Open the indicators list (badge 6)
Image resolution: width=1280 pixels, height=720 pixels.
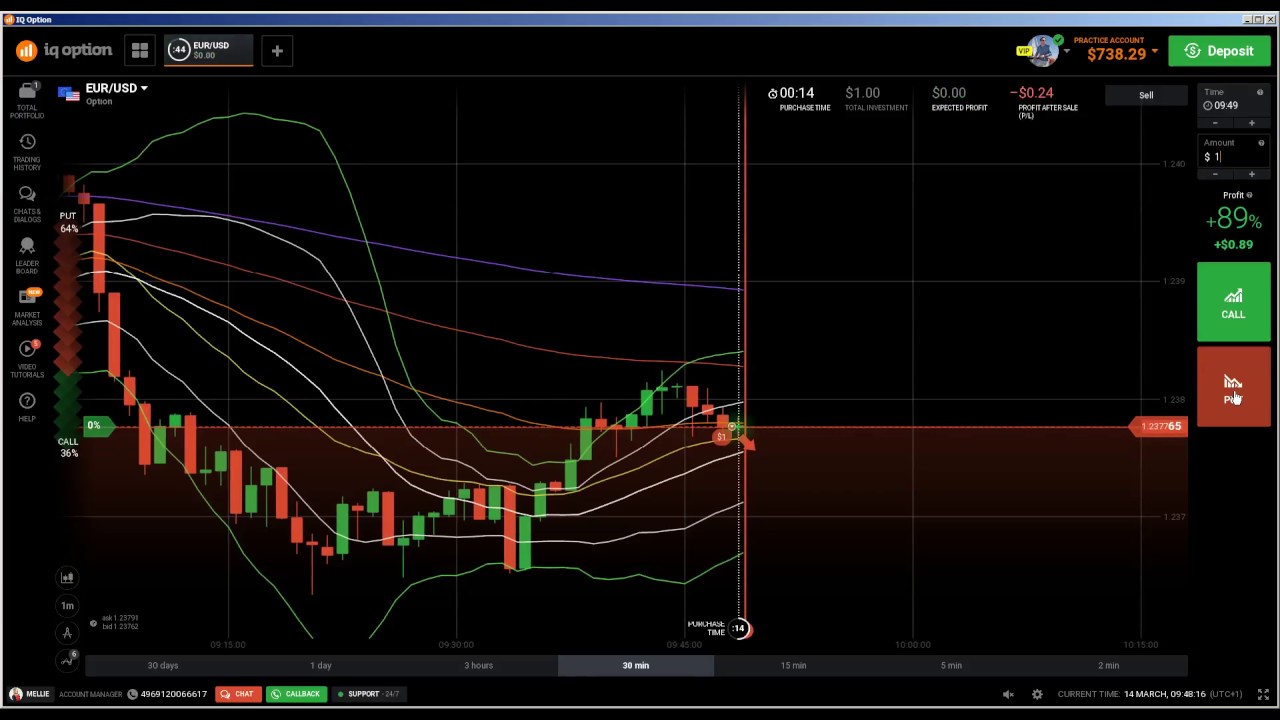[67, 659]
